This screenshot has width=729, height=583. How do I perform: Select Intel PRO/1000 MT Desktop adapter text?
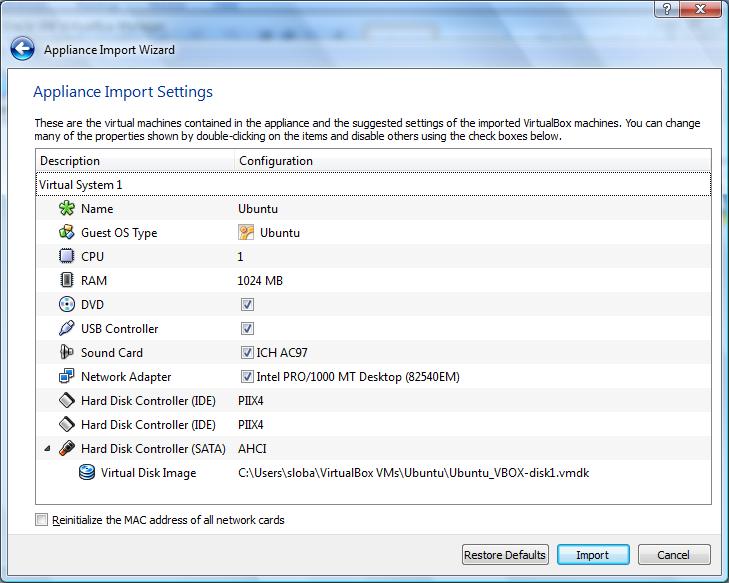tap(358, 377)
